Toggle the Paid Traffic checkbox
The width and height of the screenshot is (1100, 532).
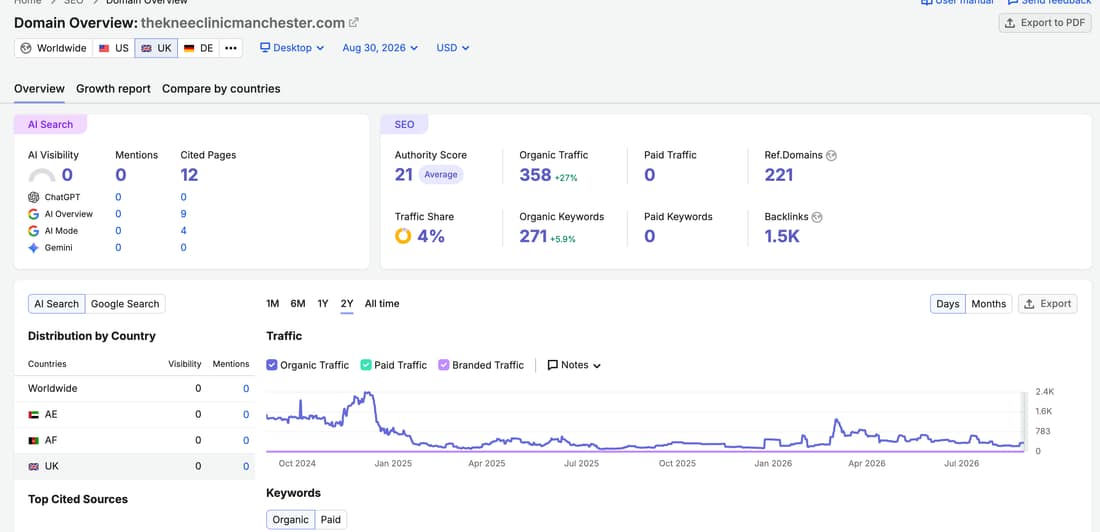click(x=365, y=365)
